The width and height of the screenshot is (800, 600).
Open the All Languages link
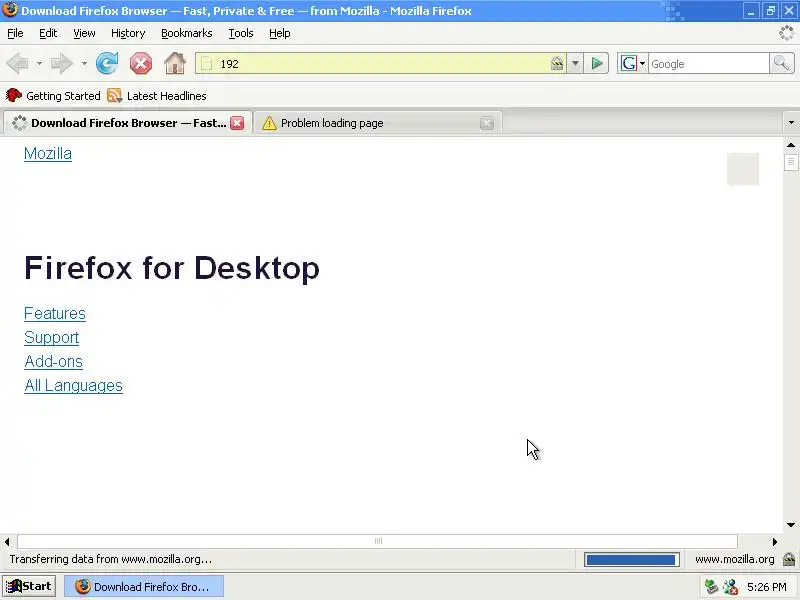point(73,385)
